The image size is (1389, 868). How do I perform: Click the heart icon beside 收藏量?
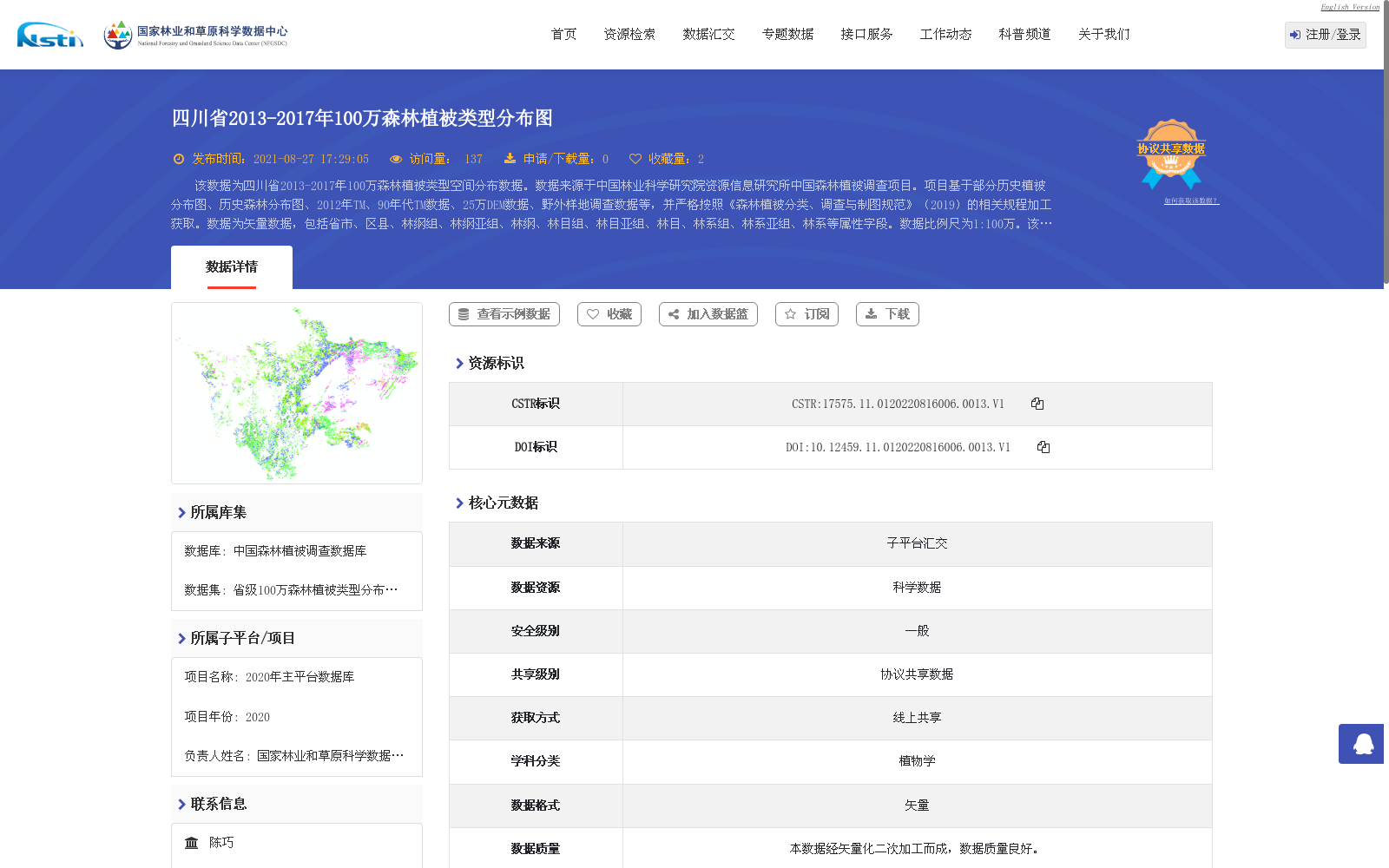point(635,159)
